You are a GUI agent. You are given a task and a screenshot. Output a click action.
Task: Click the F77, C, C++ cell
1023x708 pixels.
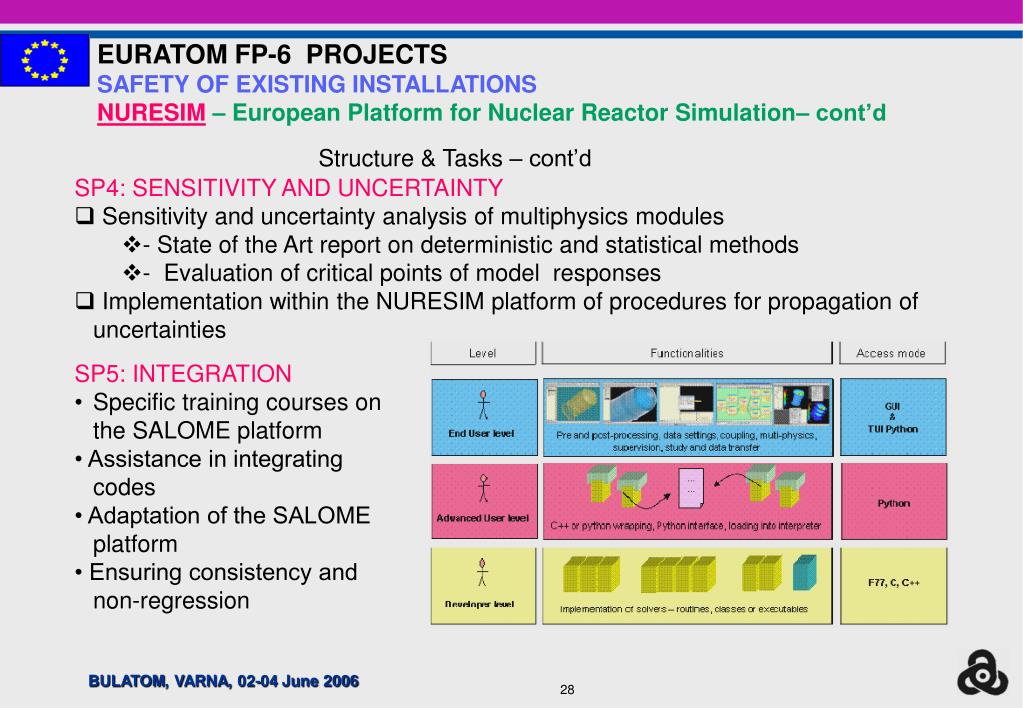point(894,585)
